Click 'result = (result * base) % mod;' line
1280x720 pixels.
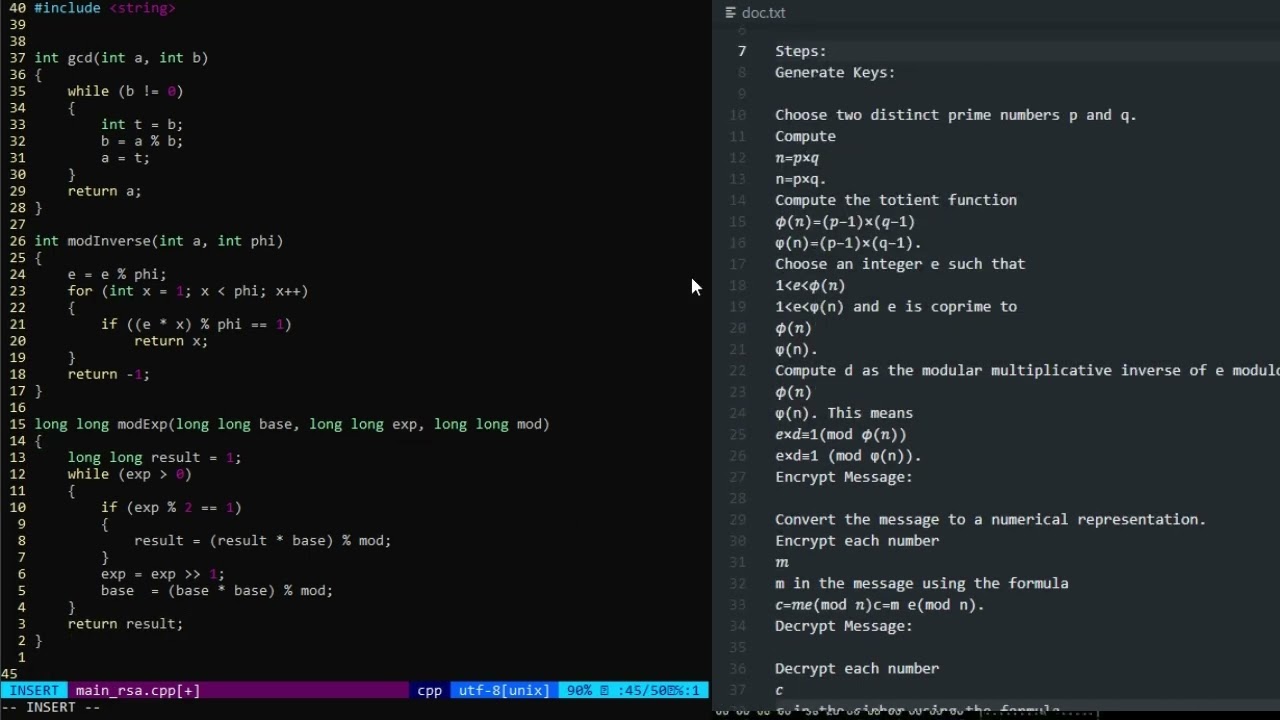[263, 540]
